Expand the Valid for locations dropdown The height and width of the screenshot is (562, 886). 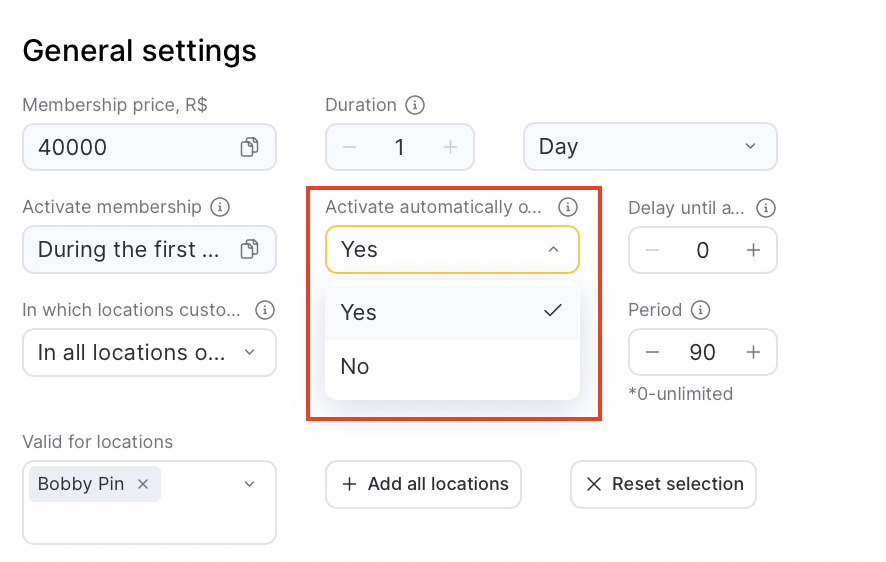[250, 484]
